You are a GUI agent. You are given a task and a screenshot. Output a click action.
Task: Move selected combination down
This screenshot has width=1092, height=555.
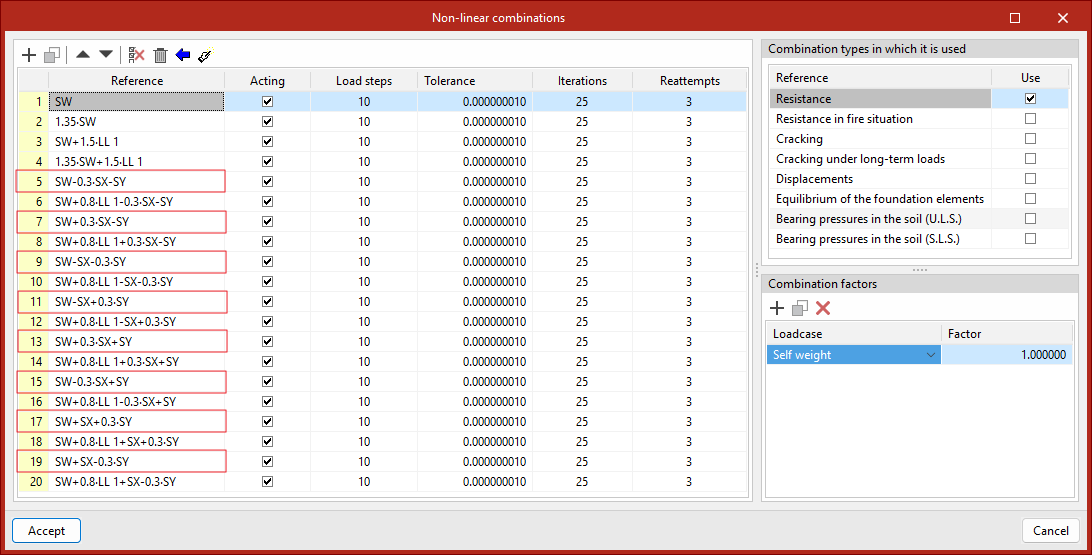[106, 54]
